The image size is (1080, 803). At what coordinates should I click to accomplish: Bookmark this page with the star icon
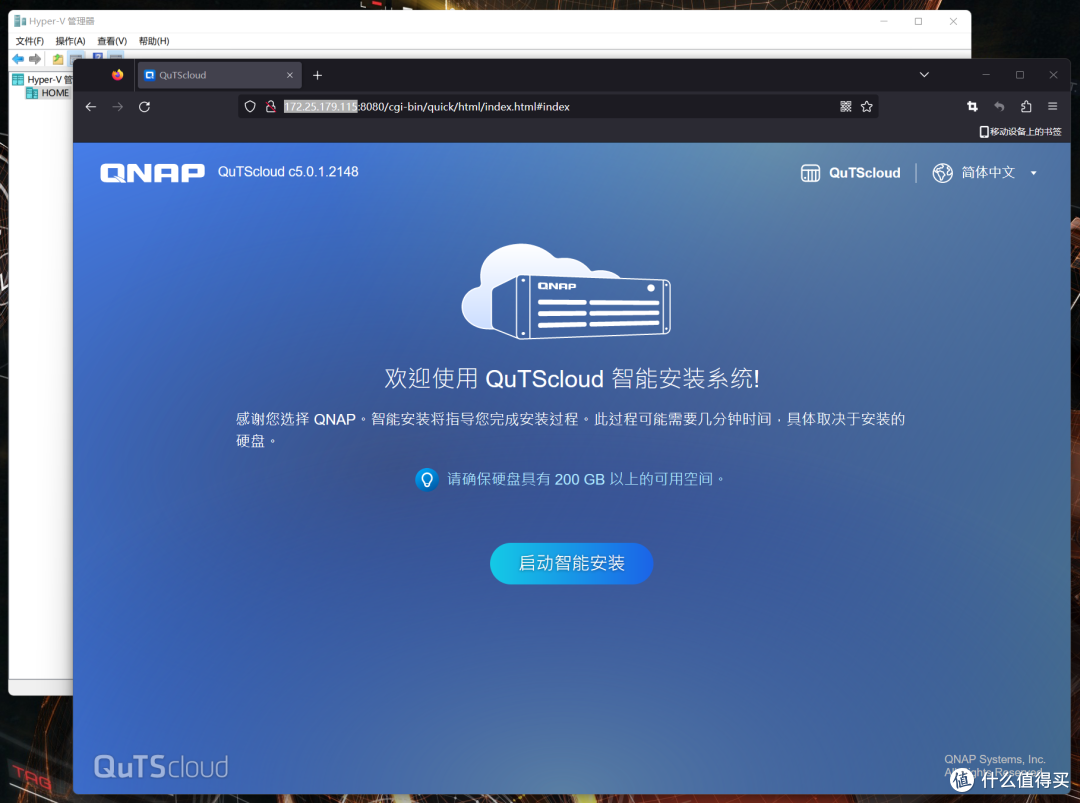coord(866,107)
